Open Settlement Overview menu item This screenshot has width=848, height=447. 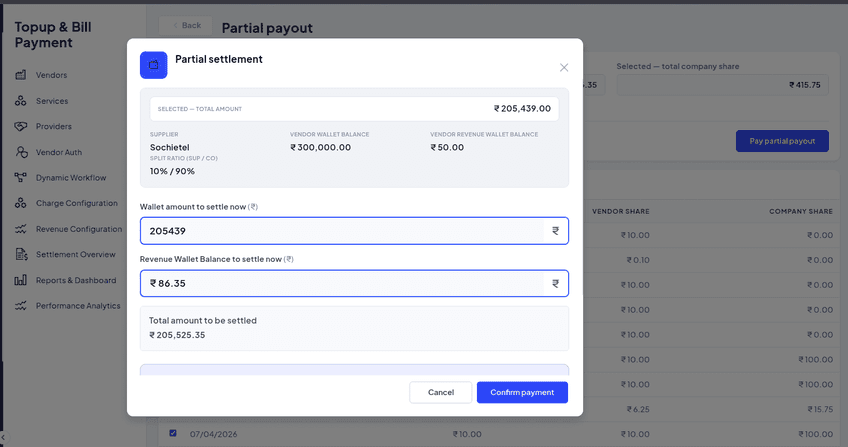coord(75,255)
